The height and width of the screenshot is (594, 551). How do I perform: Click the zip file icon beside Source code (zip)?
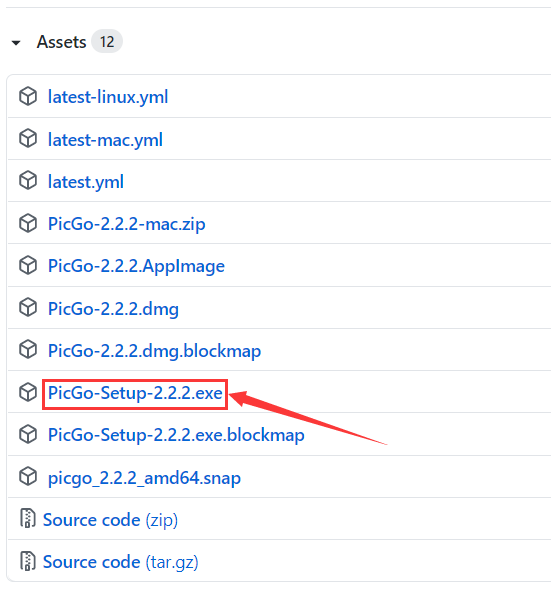28,519
